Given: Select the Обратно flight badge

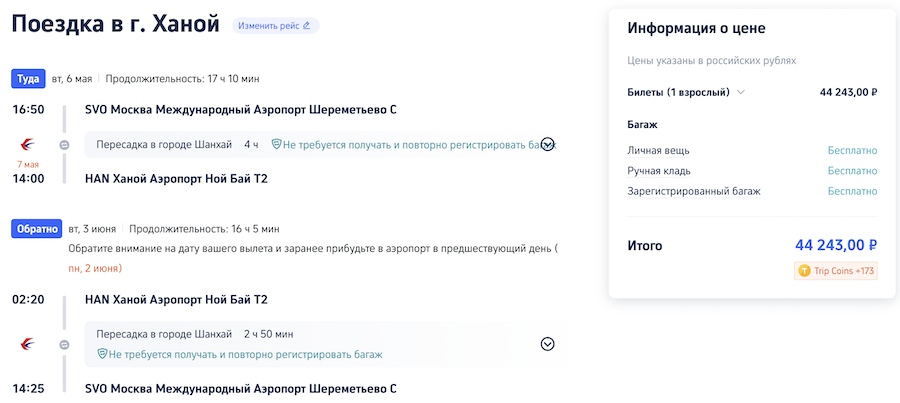Looking at the screenshot, I should click(x=36, y=229).
